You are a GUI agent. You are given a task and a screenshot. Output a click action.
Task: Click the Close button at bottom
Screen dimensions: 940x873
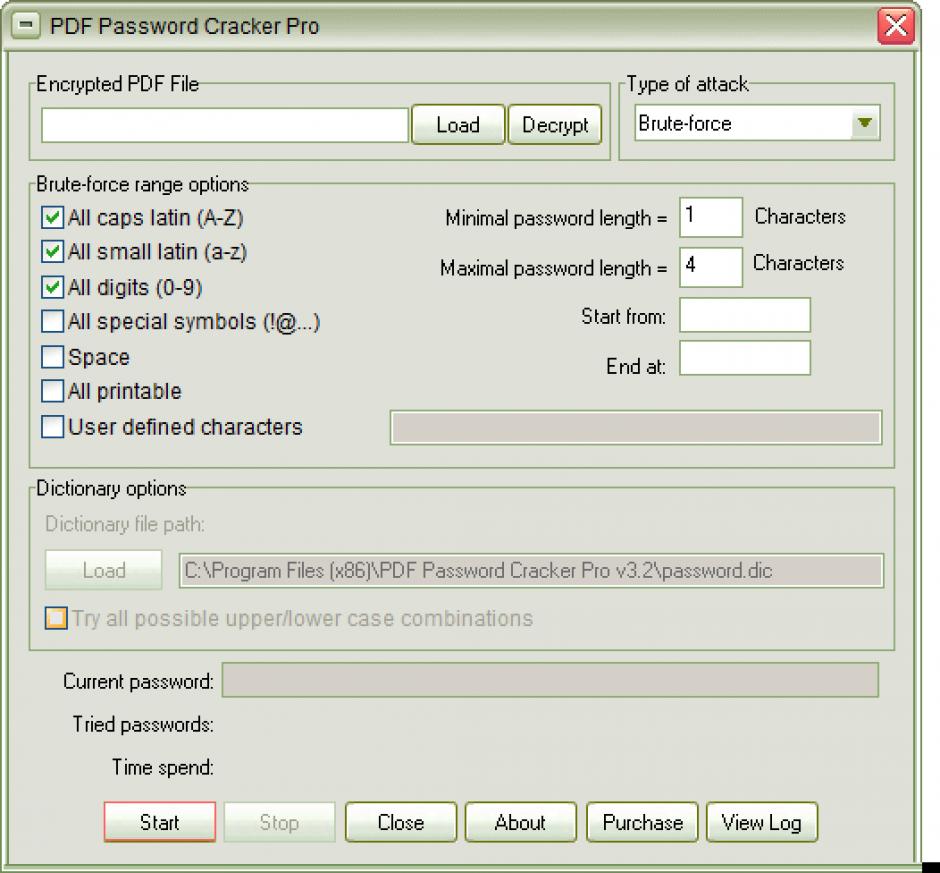[x=400, y=822]
